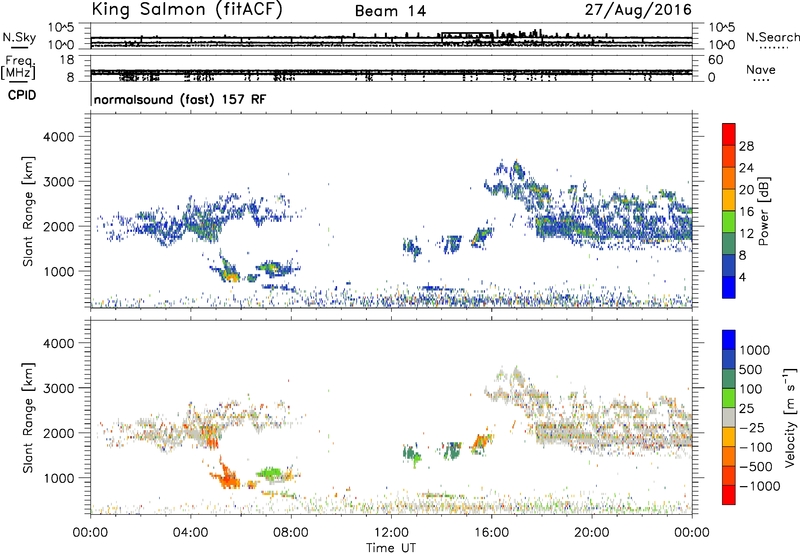Click the 'King Salmon (fitACF)' title
Viewport: 800px width, 554px height.
(187, 9)
